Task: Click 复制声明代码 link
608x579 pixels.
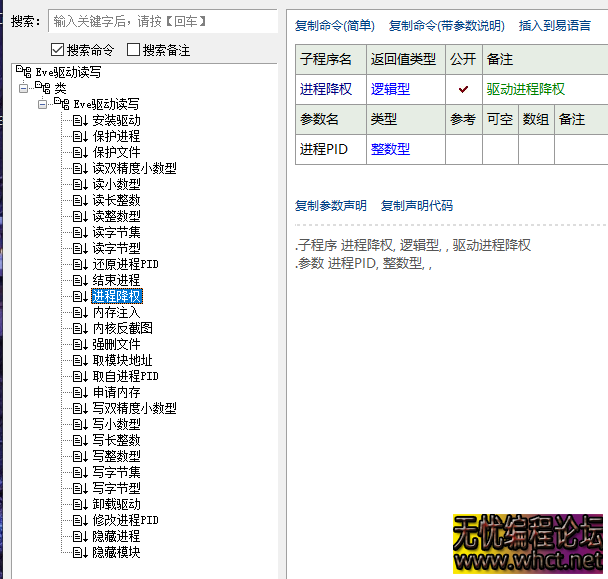Action: point(416,206)
